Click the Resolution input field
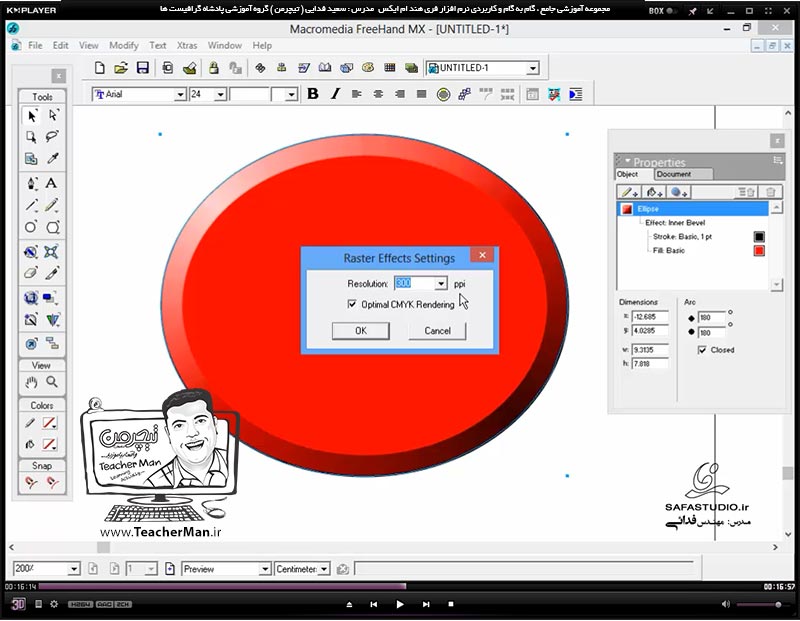Image resolution: width=800 pixels, height=621 pixels. [414, 284]
